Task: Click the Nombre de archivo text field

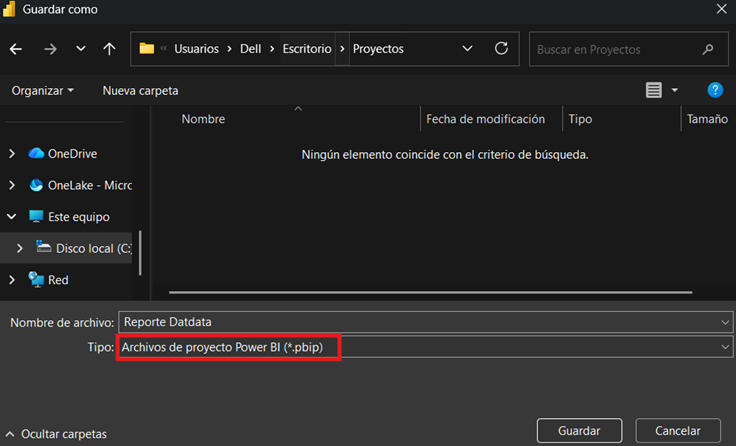Action: click(x=420, y=322)
